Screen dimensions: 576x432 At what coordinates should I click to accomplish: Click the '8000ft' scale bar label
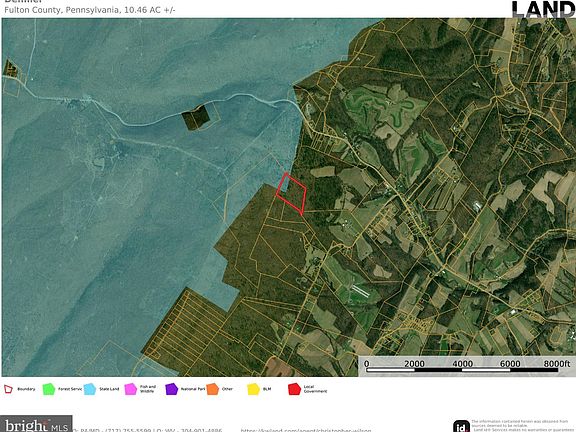click(557, 364)
